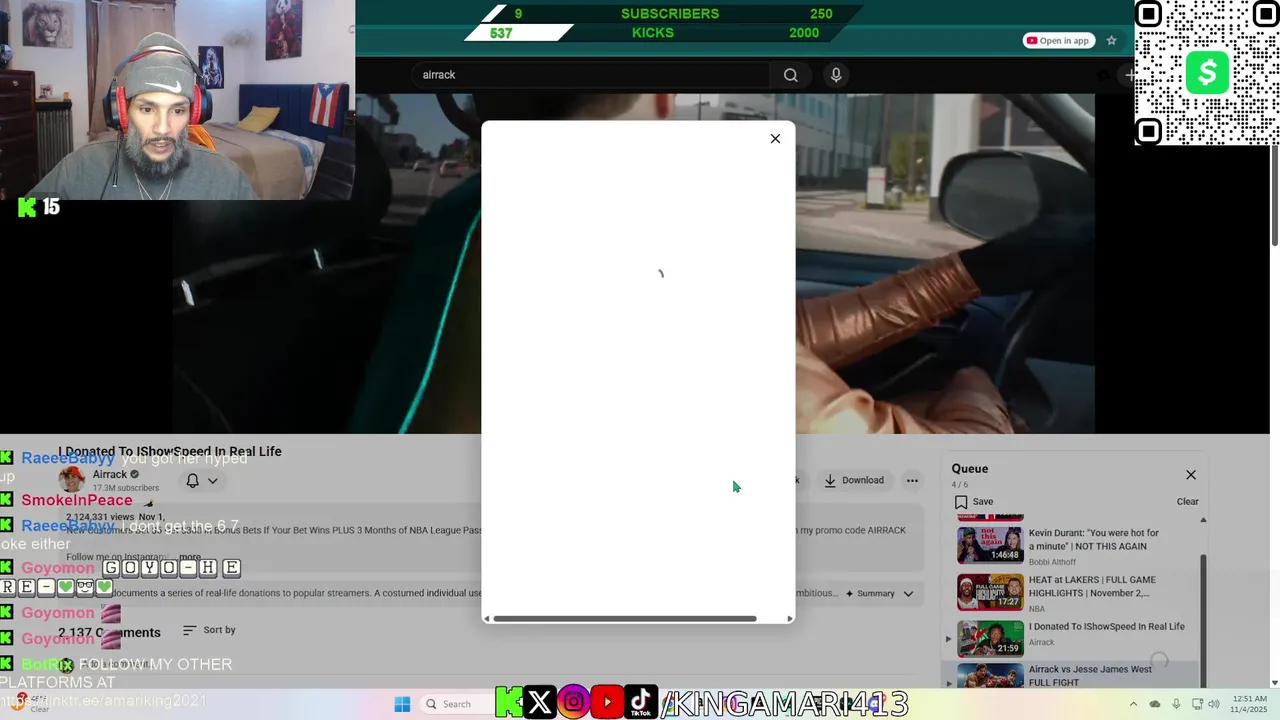This screenshot has width=1280, height=720.
Task: Click dialog scrollbar left arrow
Action: click(x=487, y=619)
